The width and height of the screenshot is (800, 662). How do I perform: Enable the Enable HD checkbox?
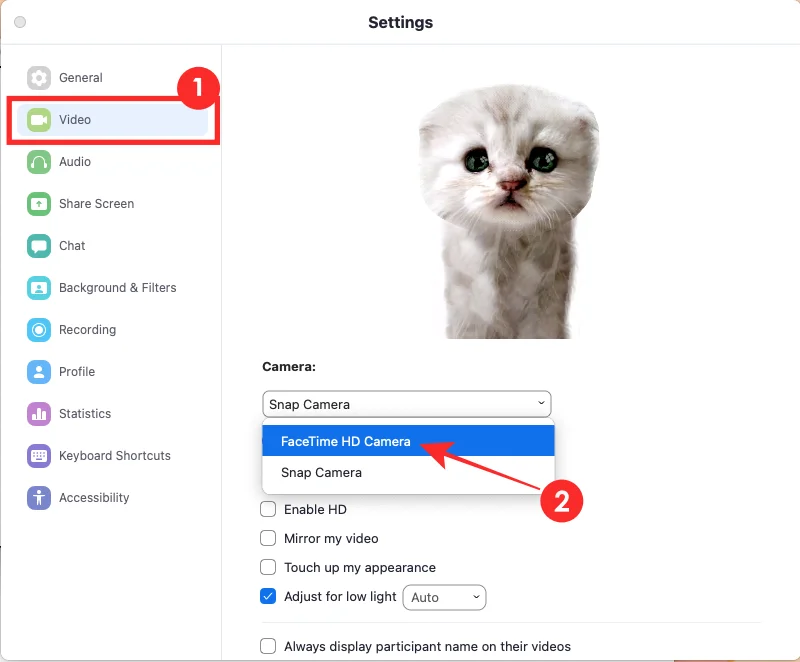coord(268,509)
